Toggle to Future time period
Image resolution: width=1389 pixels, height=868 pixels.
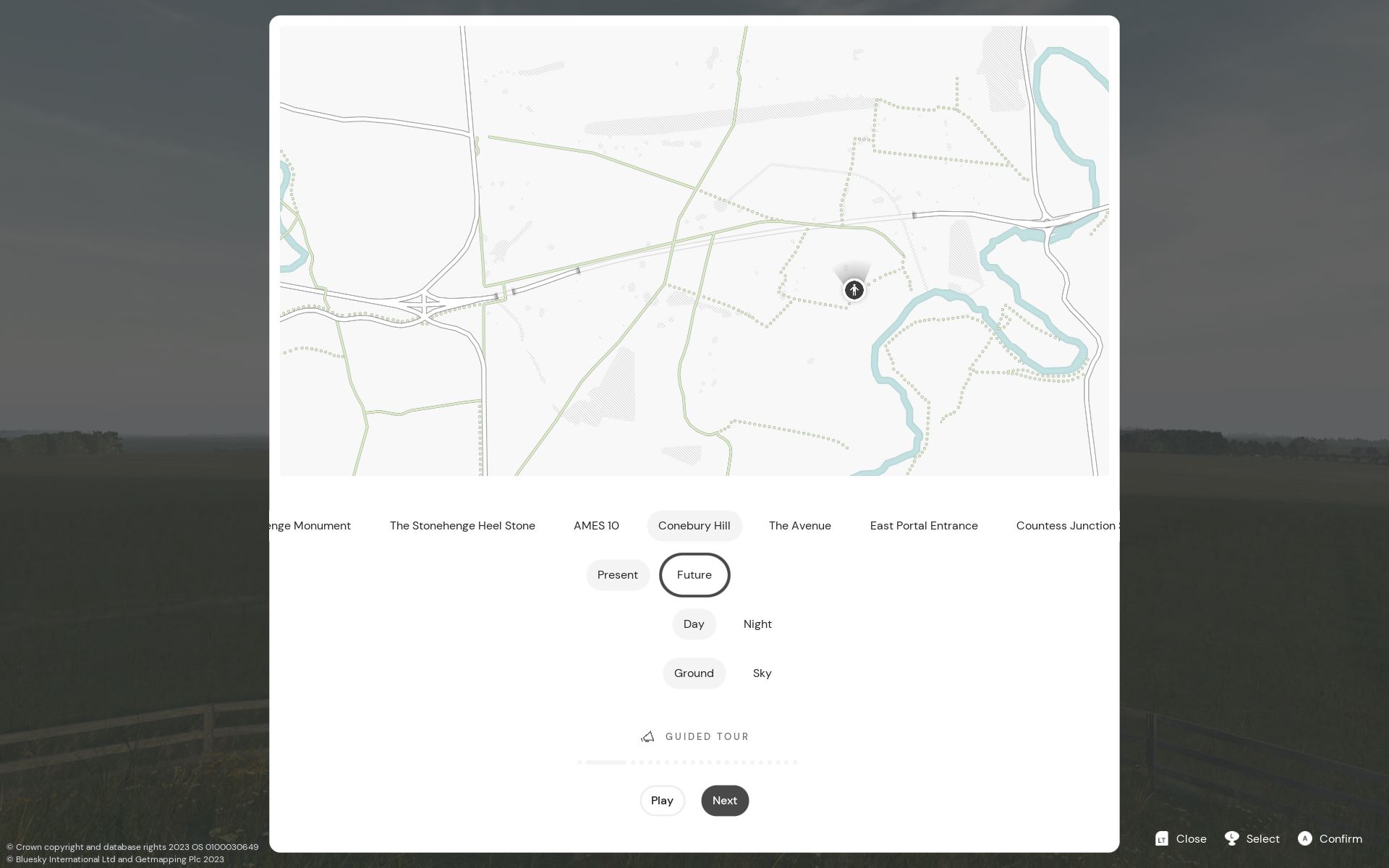tap(694, 574)
